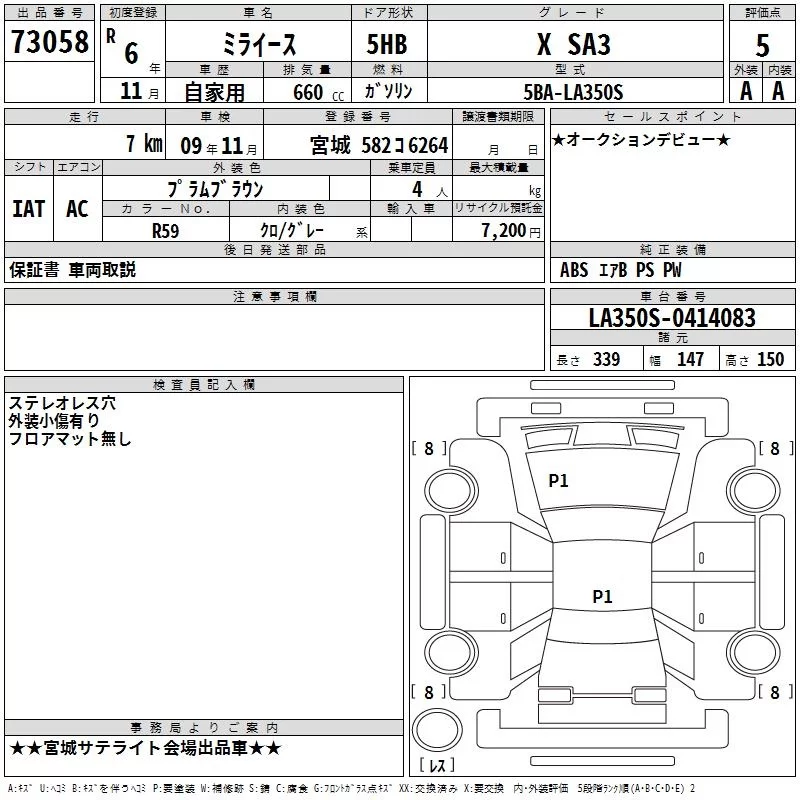Click inspector note ステレオレス穴
This screenshot has width=800, height=800.
point(62,403)
